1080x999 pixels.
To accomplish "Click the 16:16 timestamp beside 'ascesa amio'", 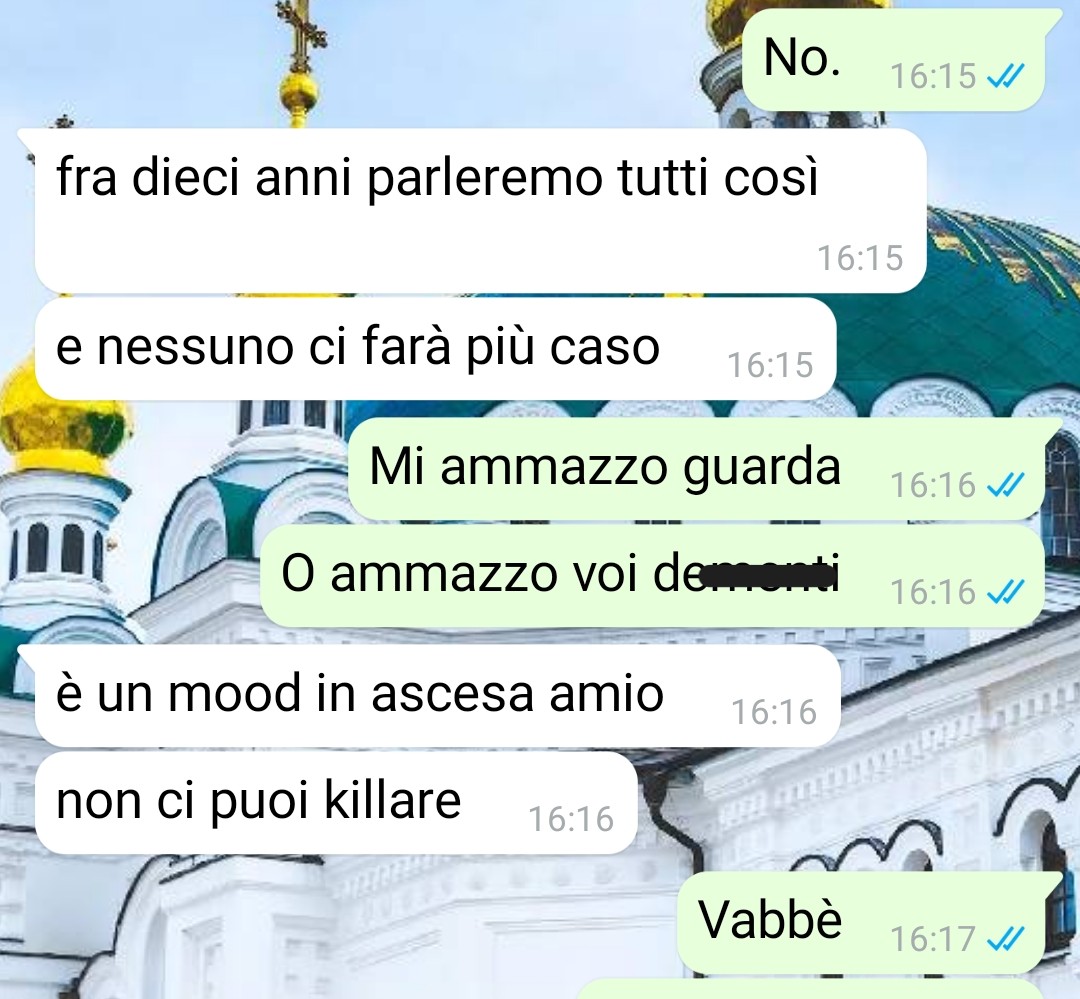I will pyautogui.click(x=774, y=712).
